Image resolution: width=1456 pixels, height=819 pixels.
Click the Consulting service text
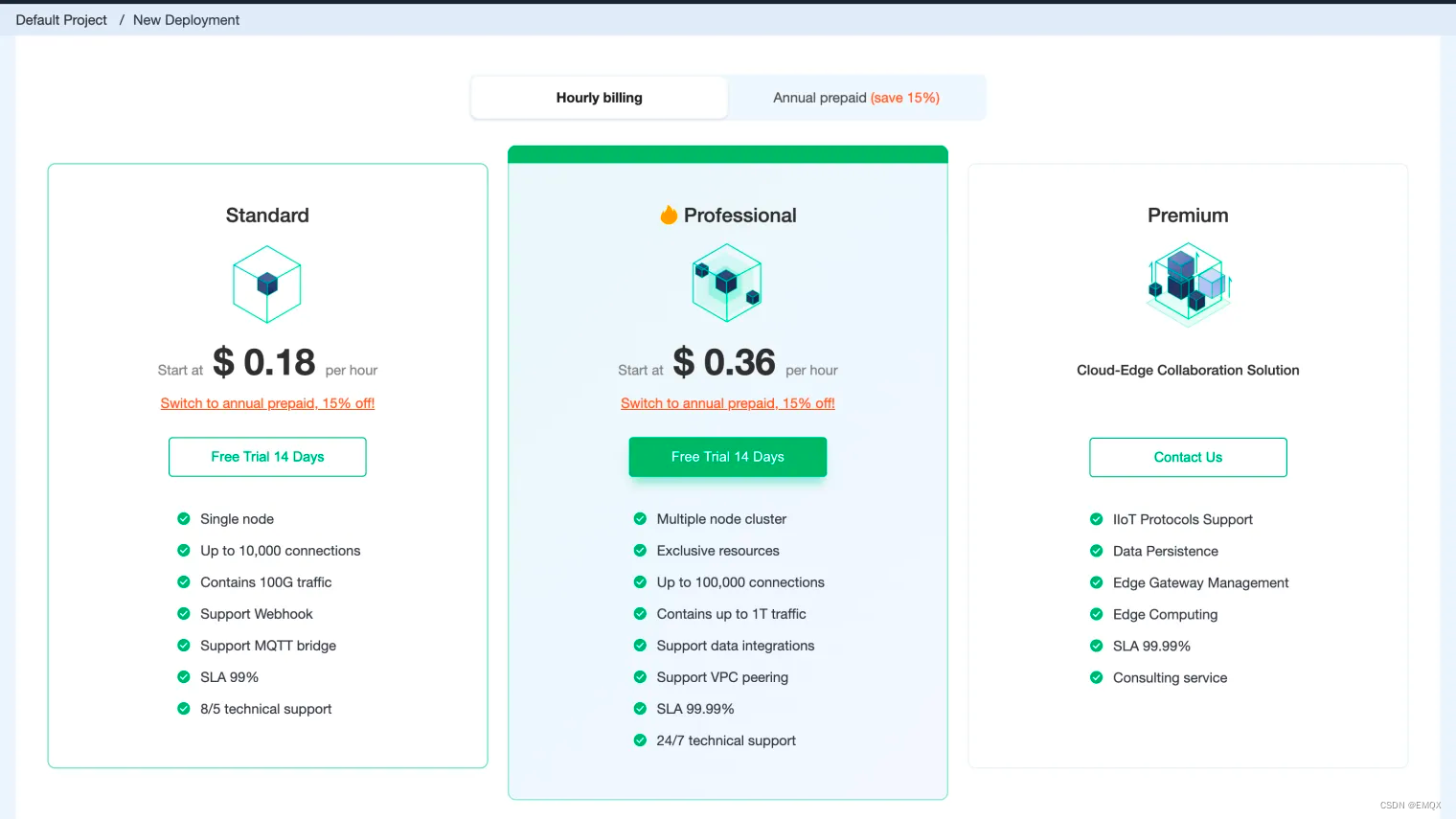coord(1170,677)
